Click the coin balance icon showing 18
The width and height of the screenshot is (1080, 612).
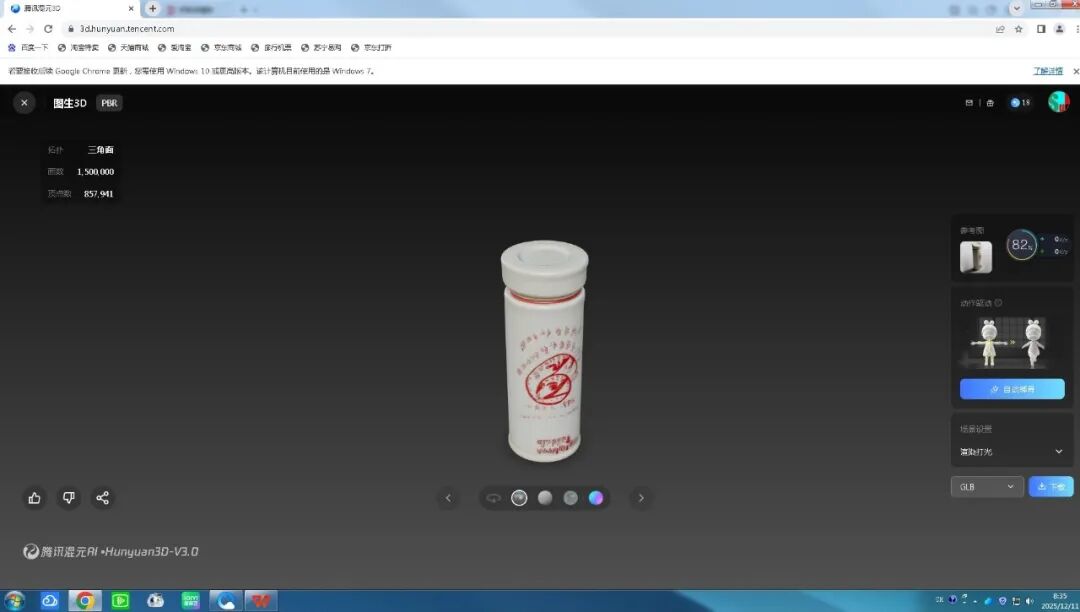(1015, 103)
